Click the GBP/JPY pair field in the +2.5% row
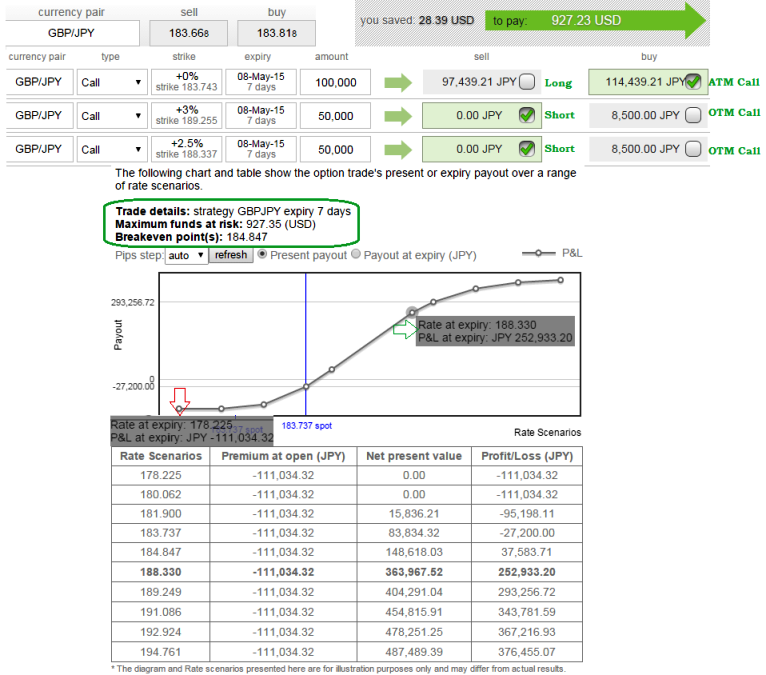Viewport: 766px width, 675px height. pos(39,149)
